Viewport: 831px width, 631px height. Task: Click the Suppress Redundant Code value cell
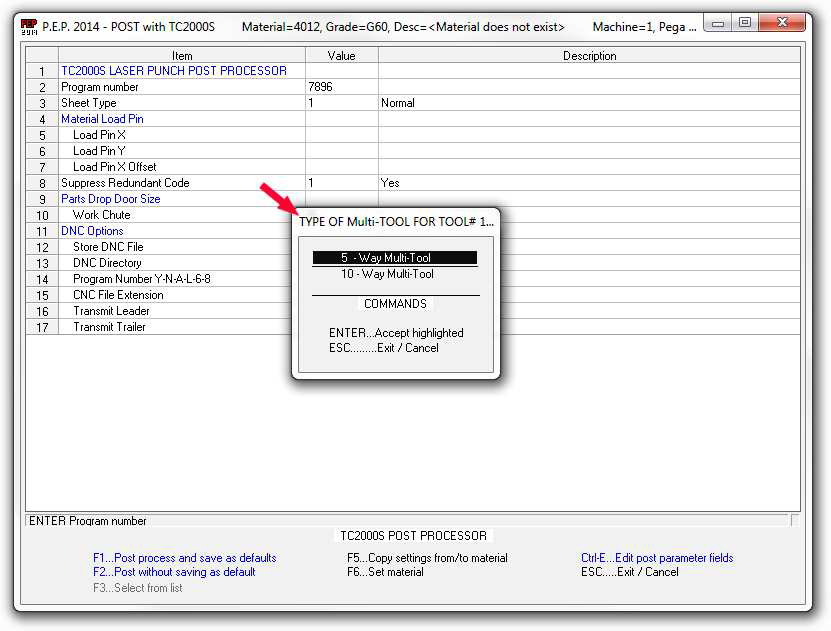pyautogui.click(x=341, y=183)
